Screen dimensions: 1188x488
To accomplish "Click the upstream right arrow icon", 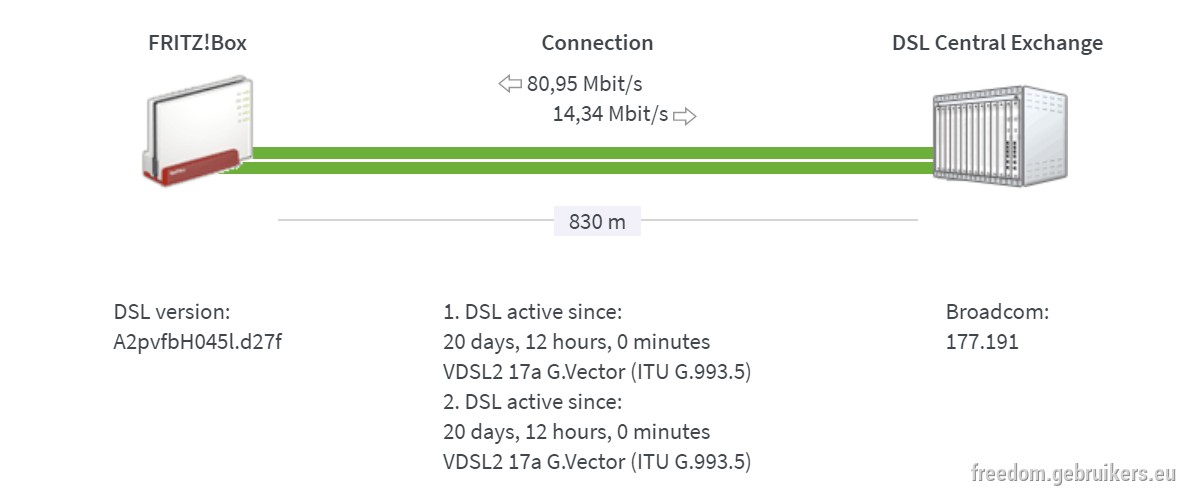I will tap(685, 115).
